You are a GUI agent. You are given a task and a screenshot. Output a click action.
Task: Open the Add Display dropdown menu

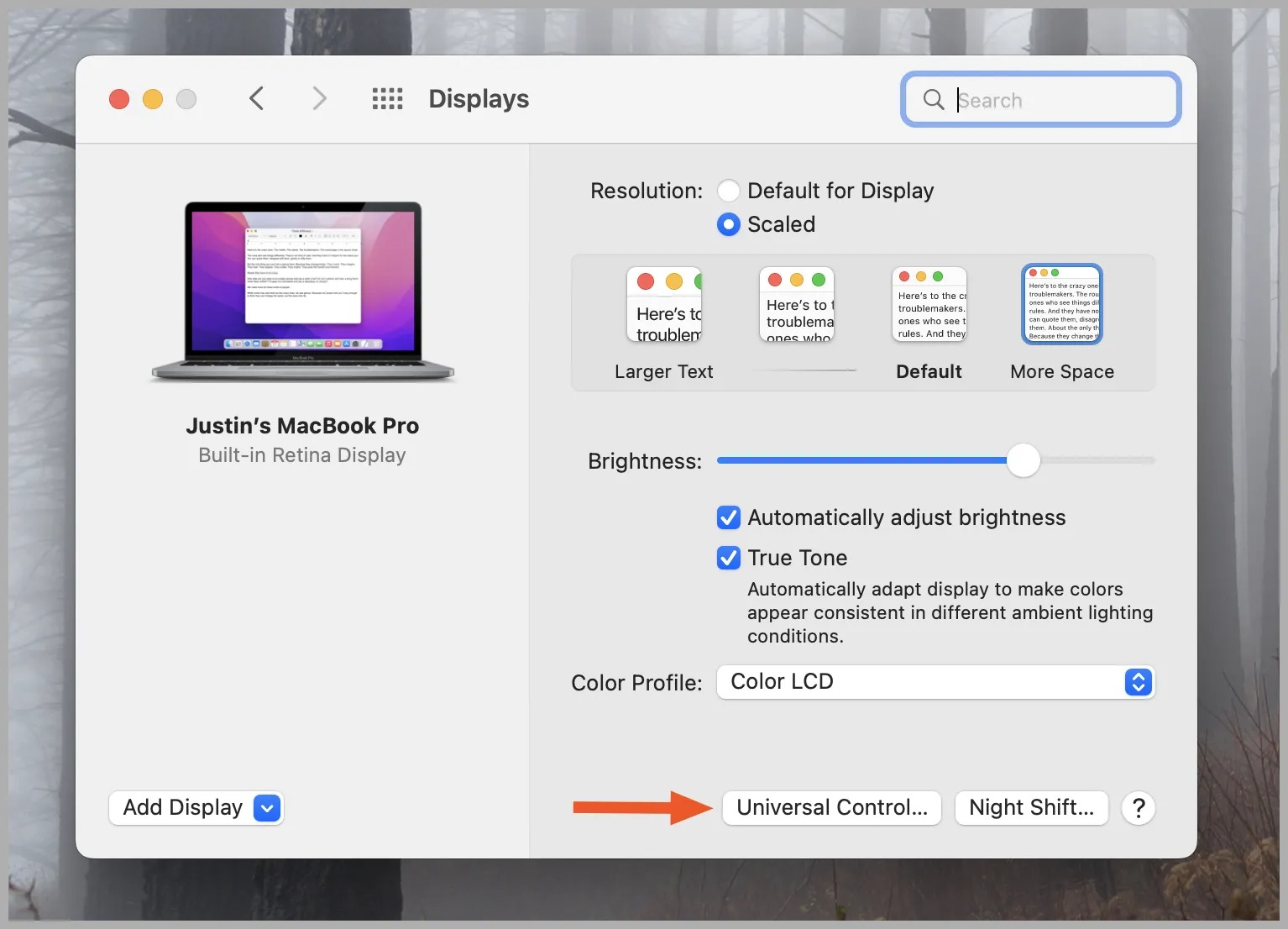196,808
